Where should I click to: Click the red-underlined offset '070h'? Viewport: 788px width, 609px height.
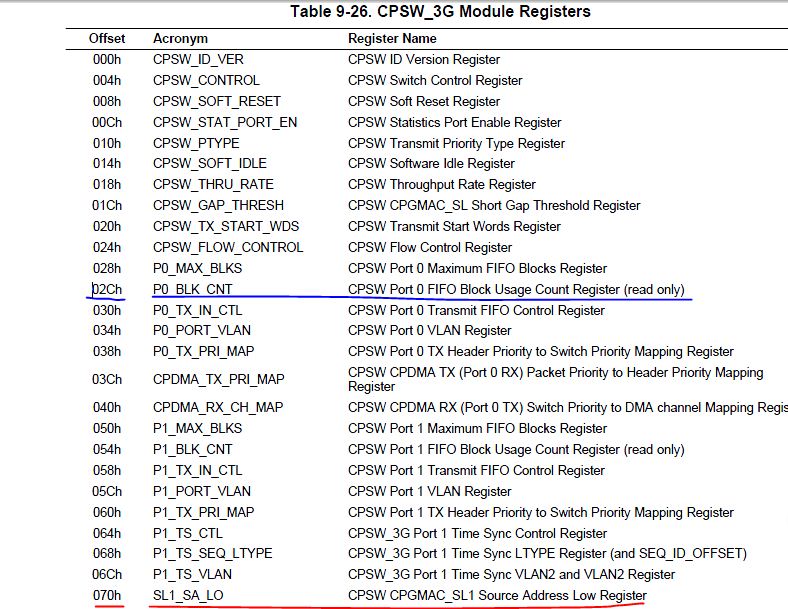107,596
